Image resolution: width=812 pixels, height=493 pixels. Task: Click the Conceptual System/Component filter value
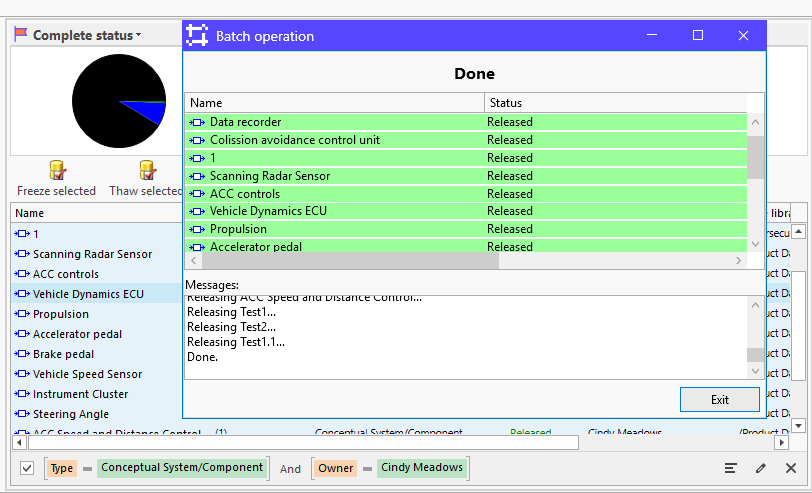[182, 468]
